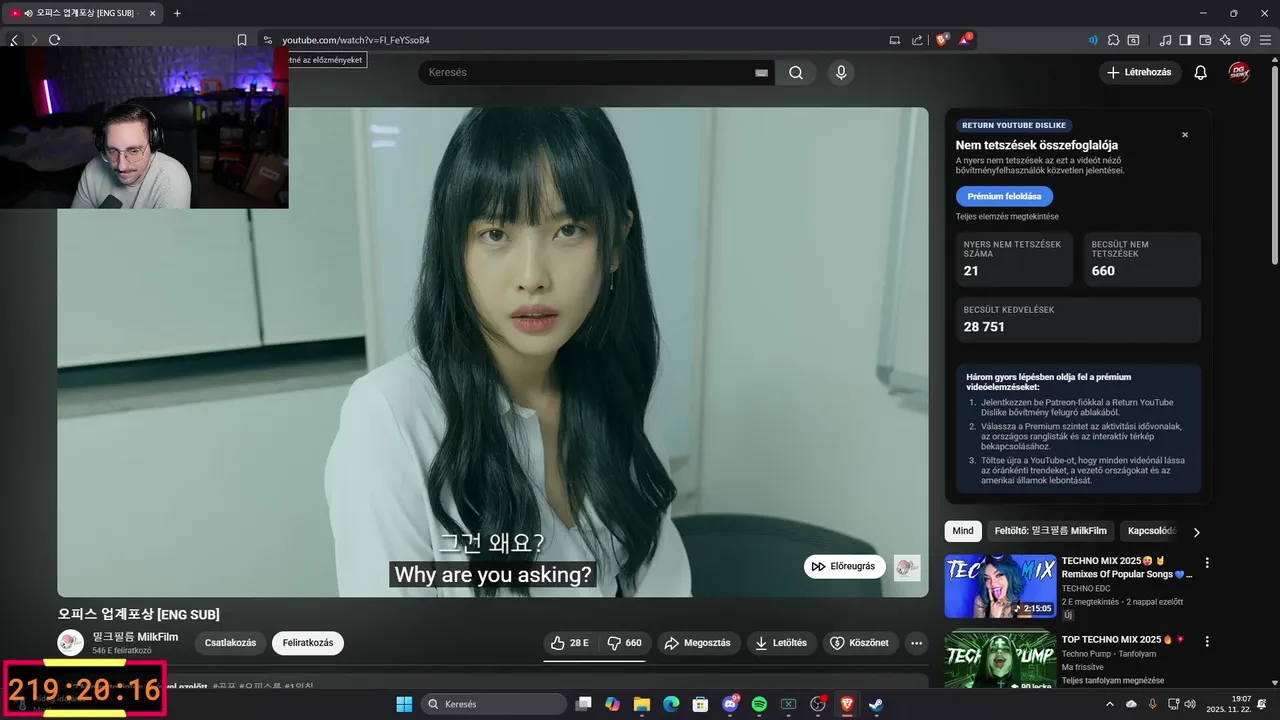1280x720 pixels.
Task: Open Discord from the taskbar
Action: 730,704
